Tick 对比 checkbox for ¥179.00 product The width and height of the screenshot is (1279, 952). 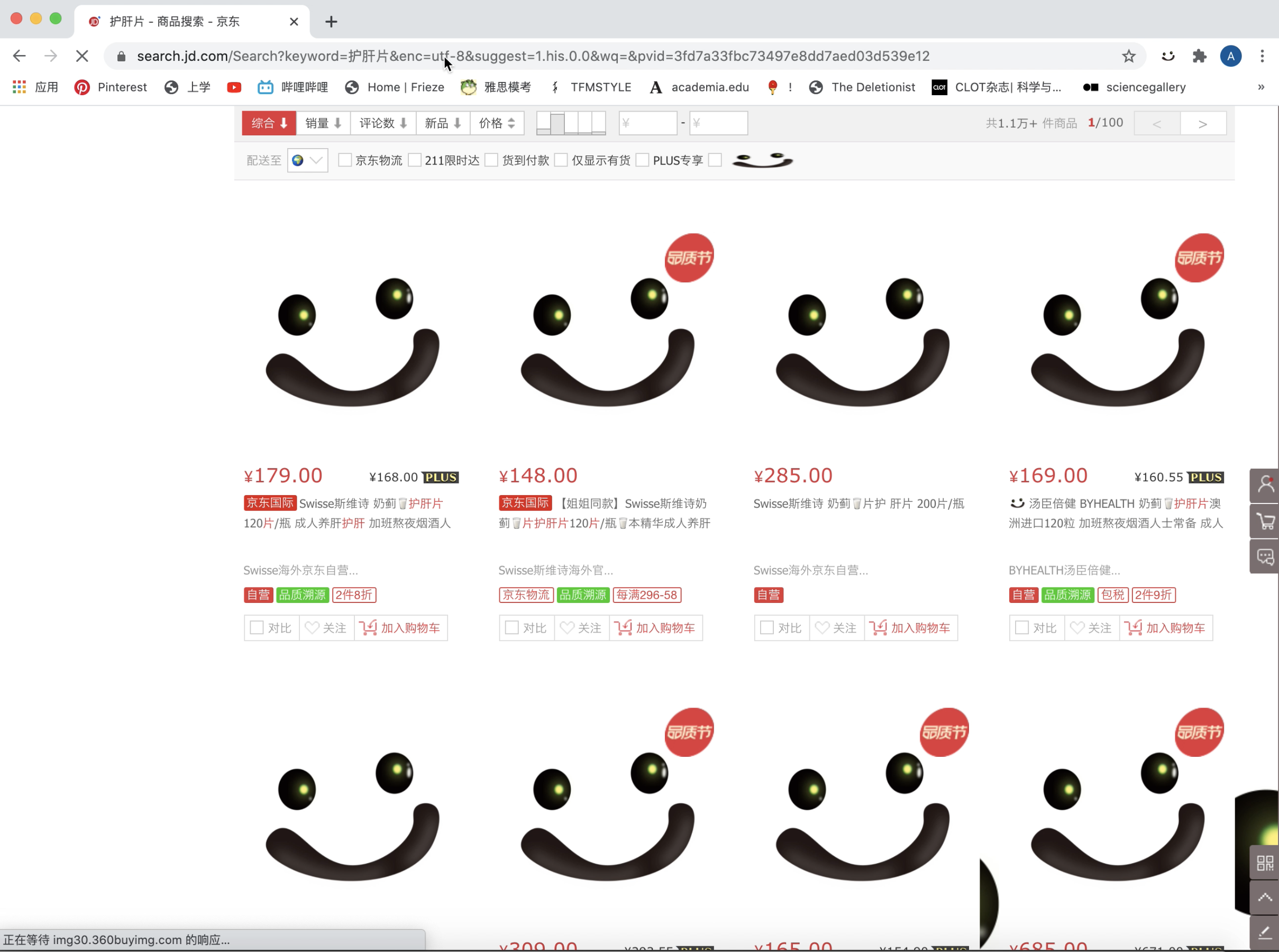click(x=257, y=628)
